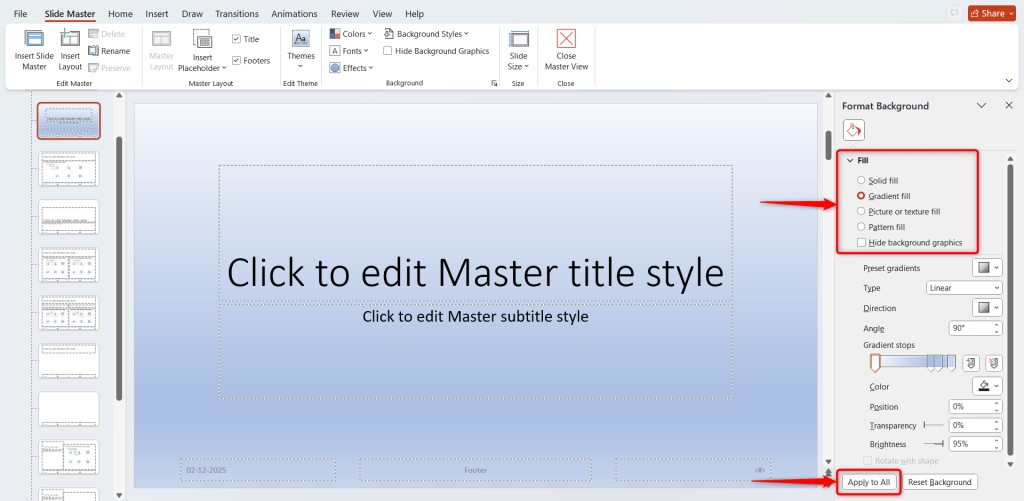
Task: Click the Close Master View icon
Action: [566, 39]
